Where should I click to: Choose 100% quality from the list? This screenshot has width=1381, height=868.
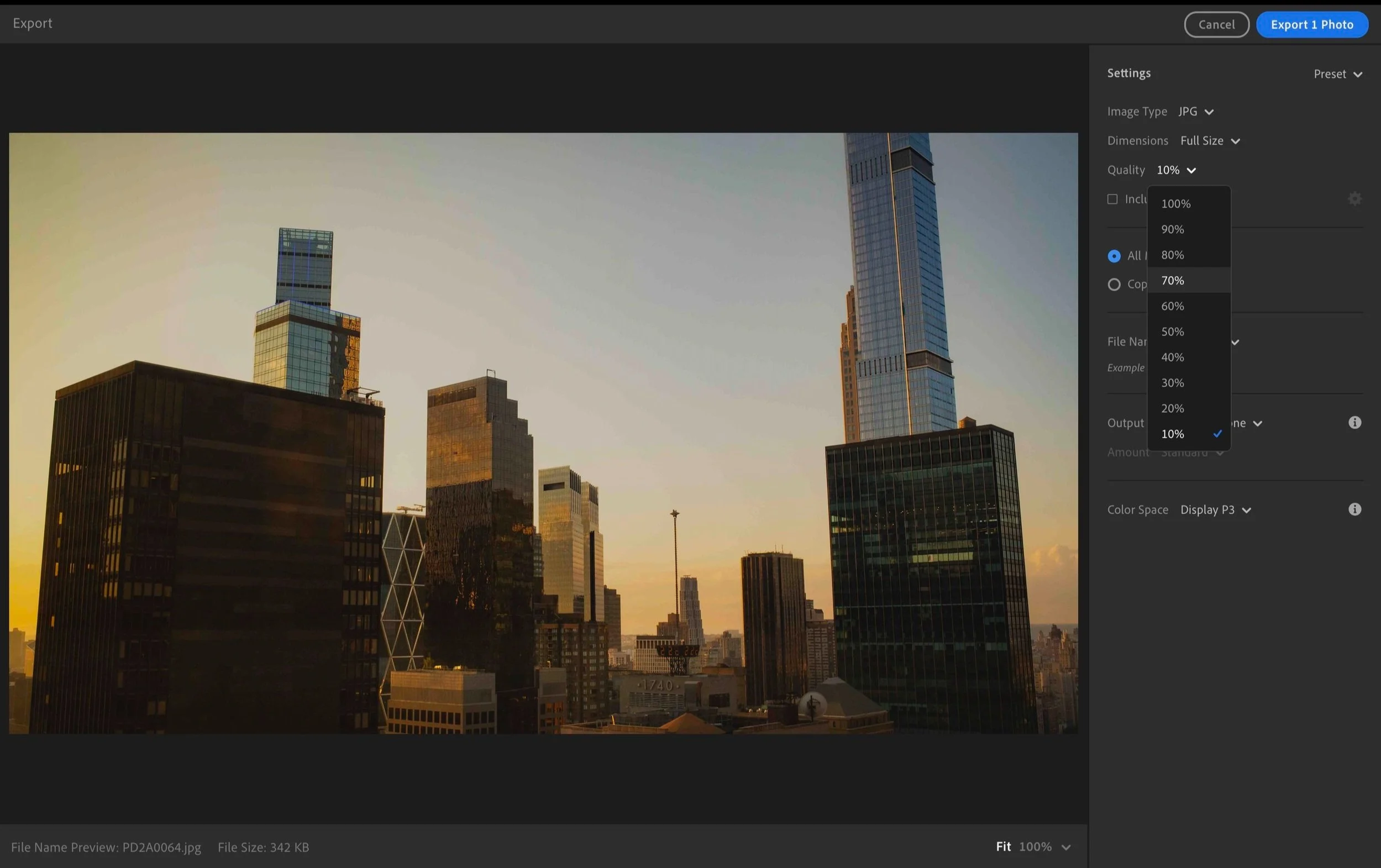[1175, 203]
